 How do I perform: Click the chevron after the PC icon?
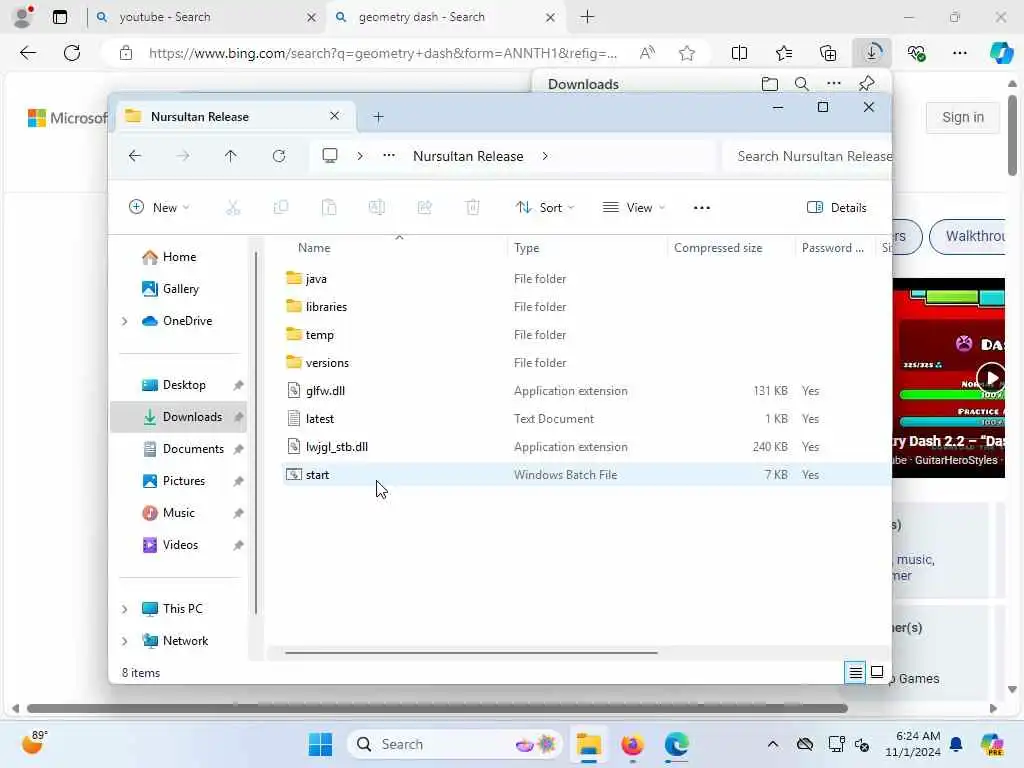360,156
